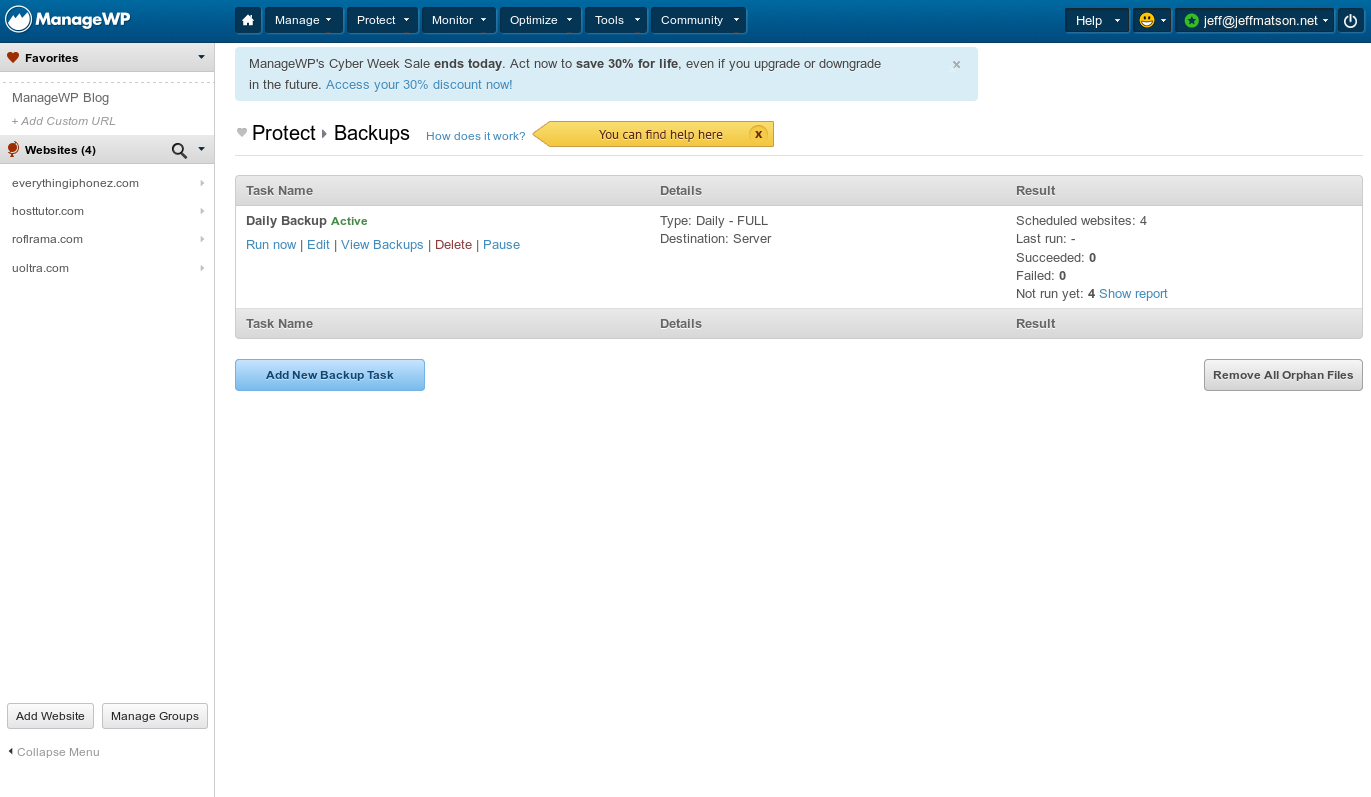Screen dimensions: 1371x797
Task: Select hosttutor.com website
Action: [48, 211]
